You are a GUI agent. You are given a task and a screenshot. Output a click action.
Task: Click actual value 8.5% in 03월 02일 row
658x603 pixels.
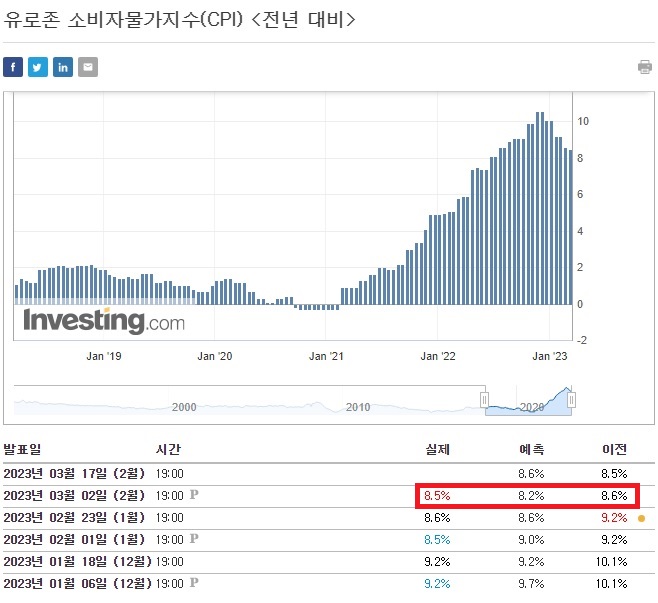click(437, 496)
